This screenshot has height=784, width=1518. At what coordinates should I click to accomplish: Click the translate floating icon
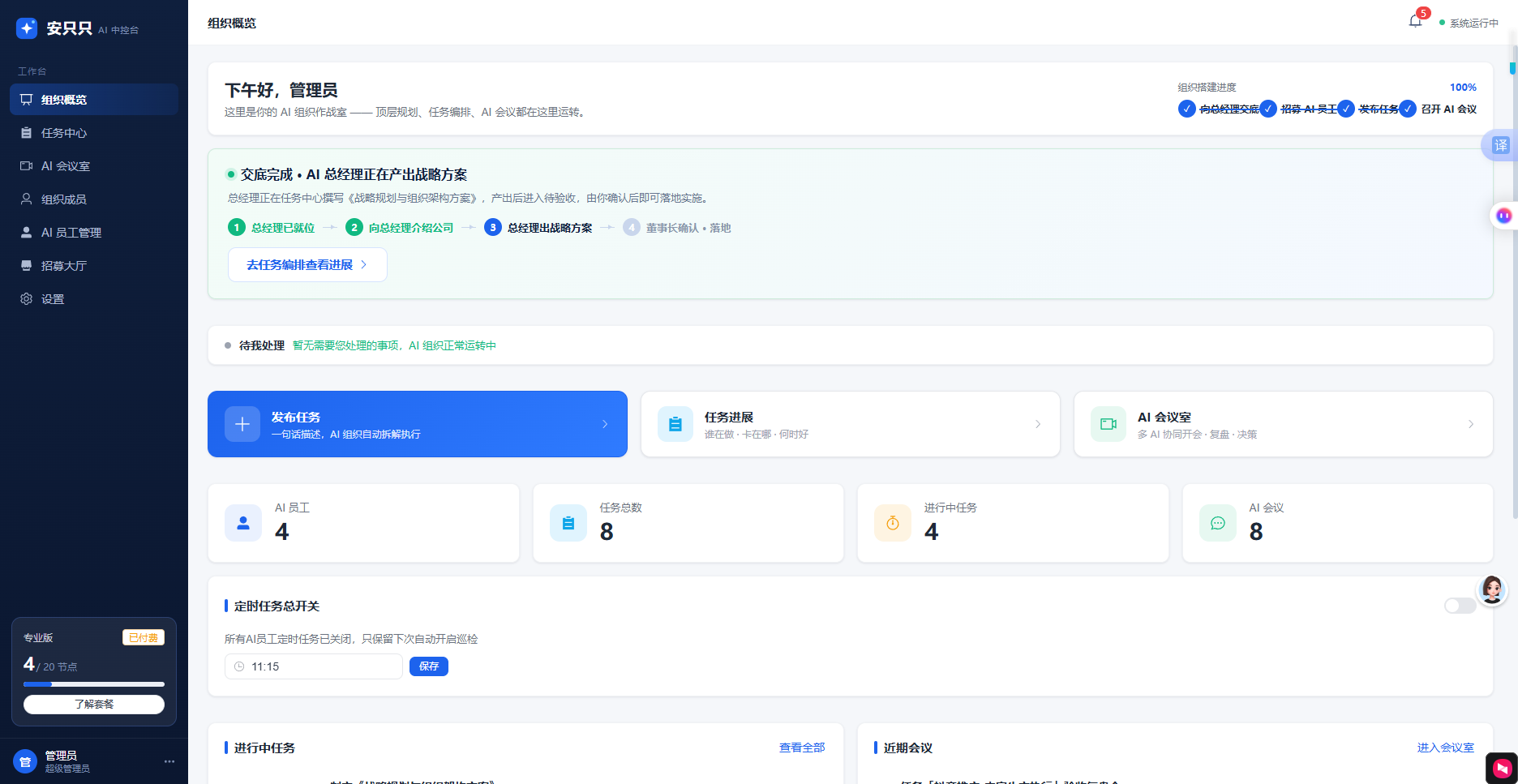1501,145
